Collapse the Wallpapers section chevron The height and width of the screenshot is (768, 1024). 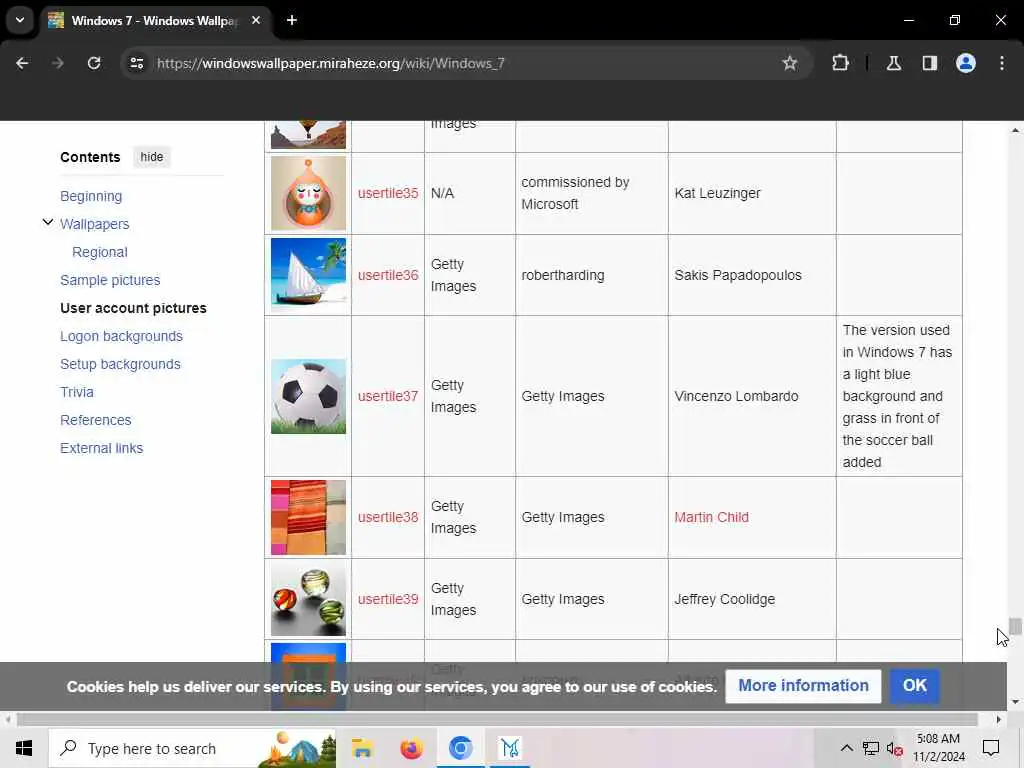click(x=48, y=222)
